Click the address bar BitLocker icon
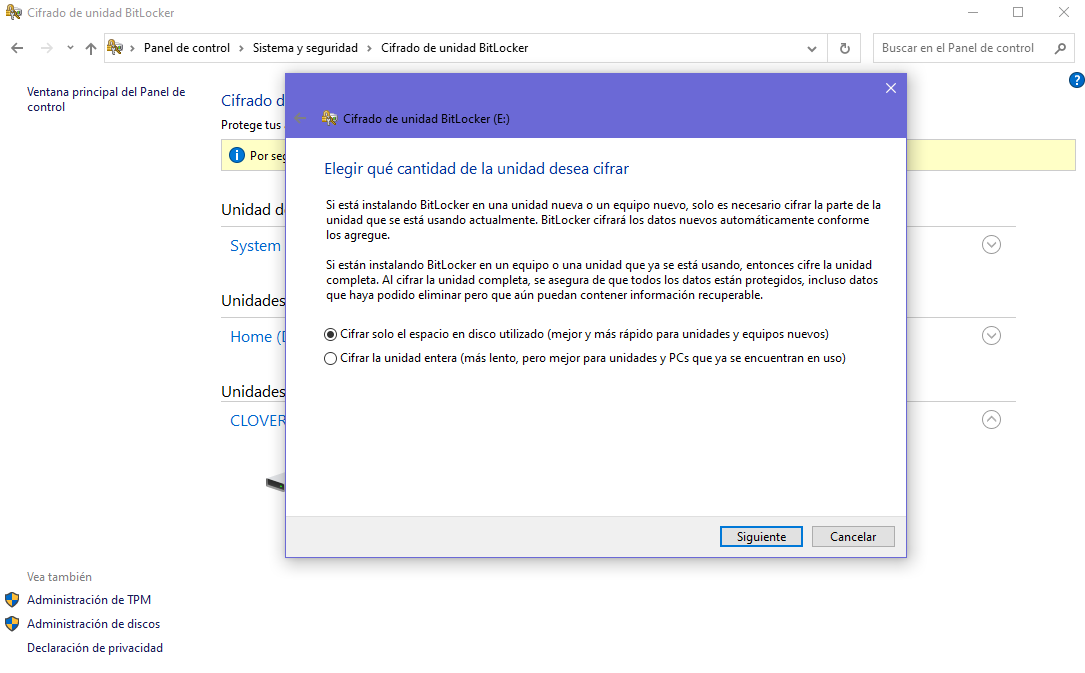This screenshot has width=1085, height=673. [x=115, y=48]
